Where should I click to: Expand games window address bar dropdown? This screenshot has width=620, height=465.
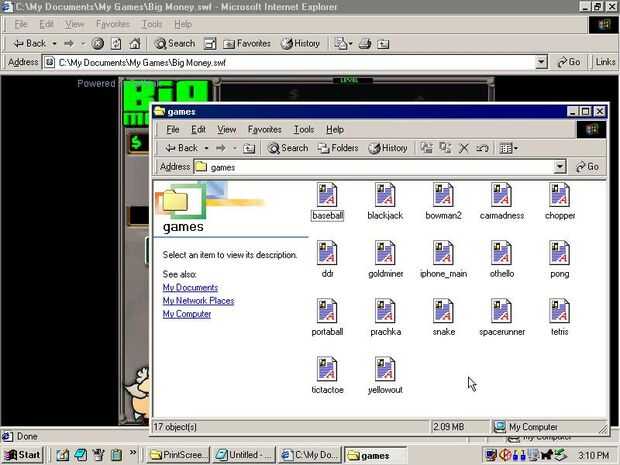pyautogui.click(x=560, y=167)
